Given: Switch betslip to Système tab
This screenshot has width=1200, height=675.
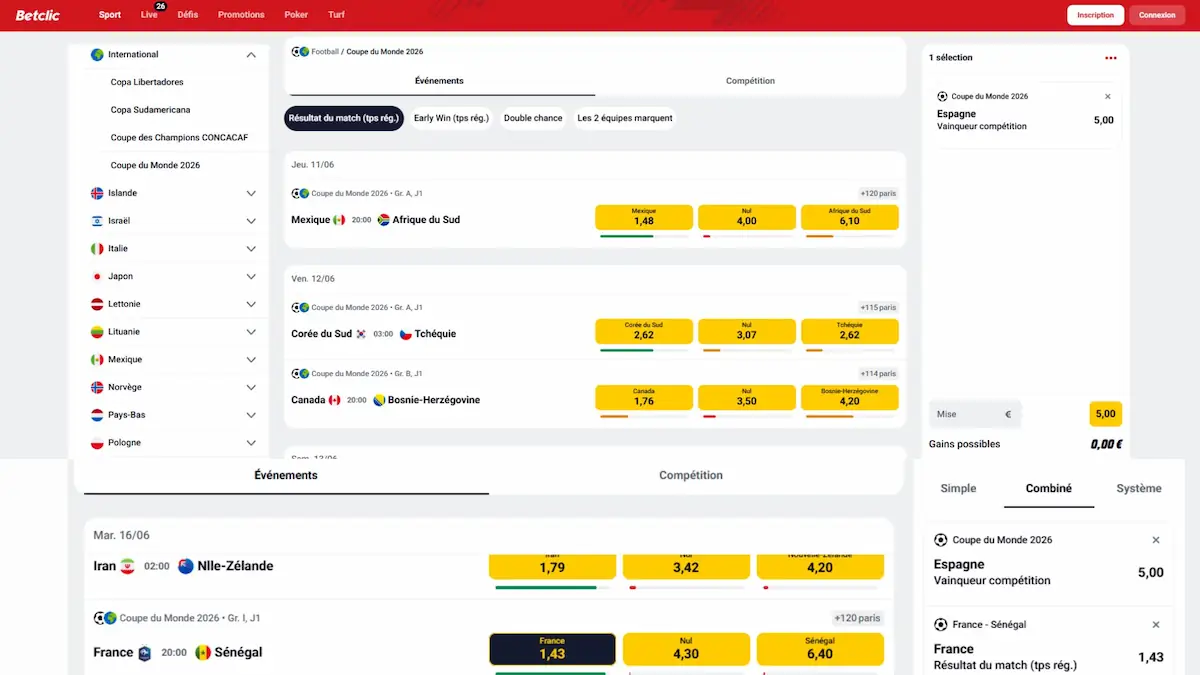Looking at the screenshot, I should 1139,488.
